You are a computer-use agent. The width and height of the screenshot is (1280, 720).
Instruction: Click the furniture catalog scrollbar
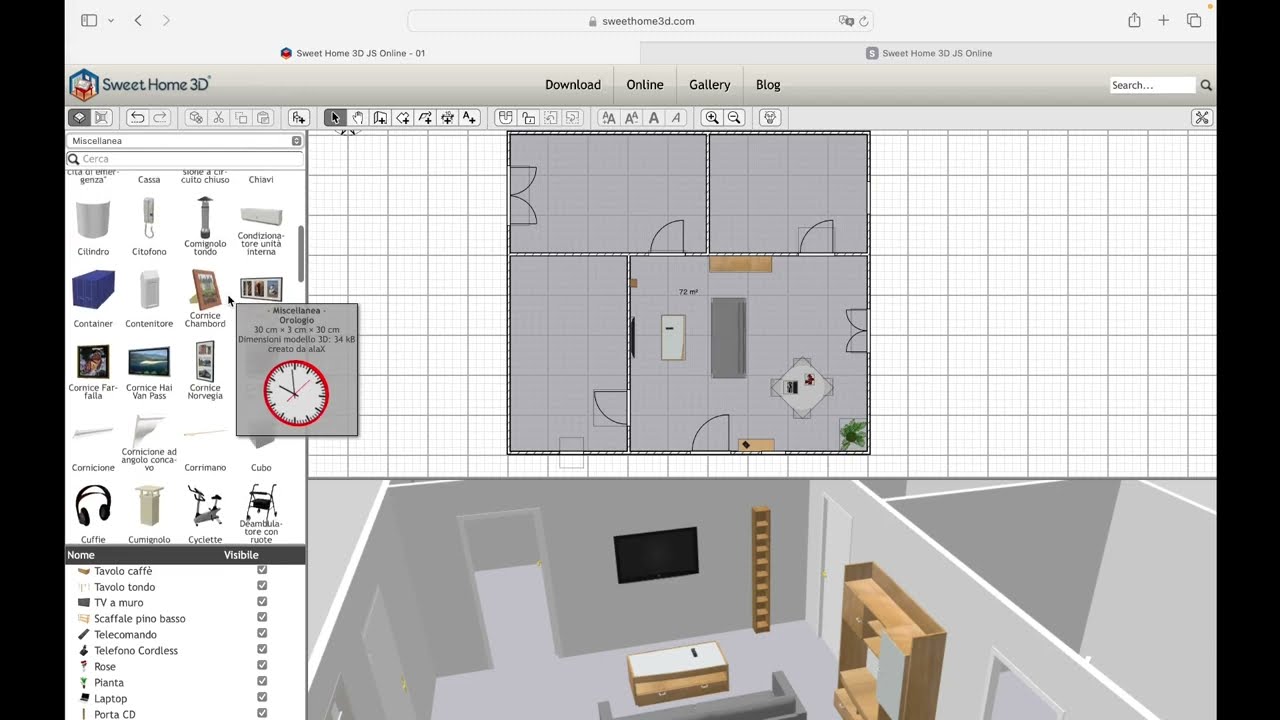click(301, 253)
